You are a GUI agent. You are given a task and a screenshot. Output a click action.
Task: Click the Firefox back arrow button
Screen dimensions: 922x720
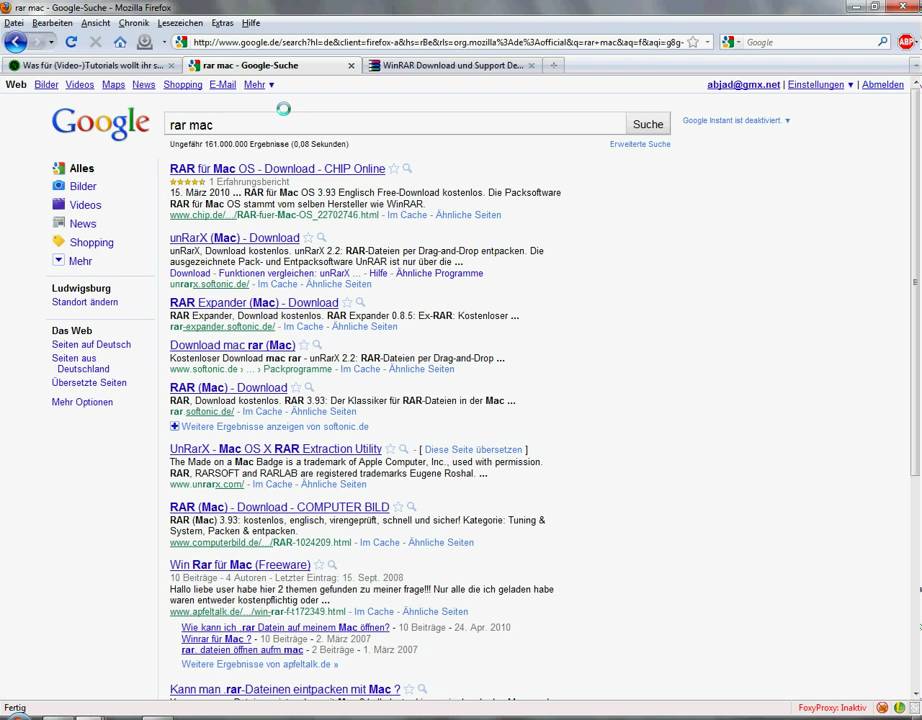click(16, 42)
